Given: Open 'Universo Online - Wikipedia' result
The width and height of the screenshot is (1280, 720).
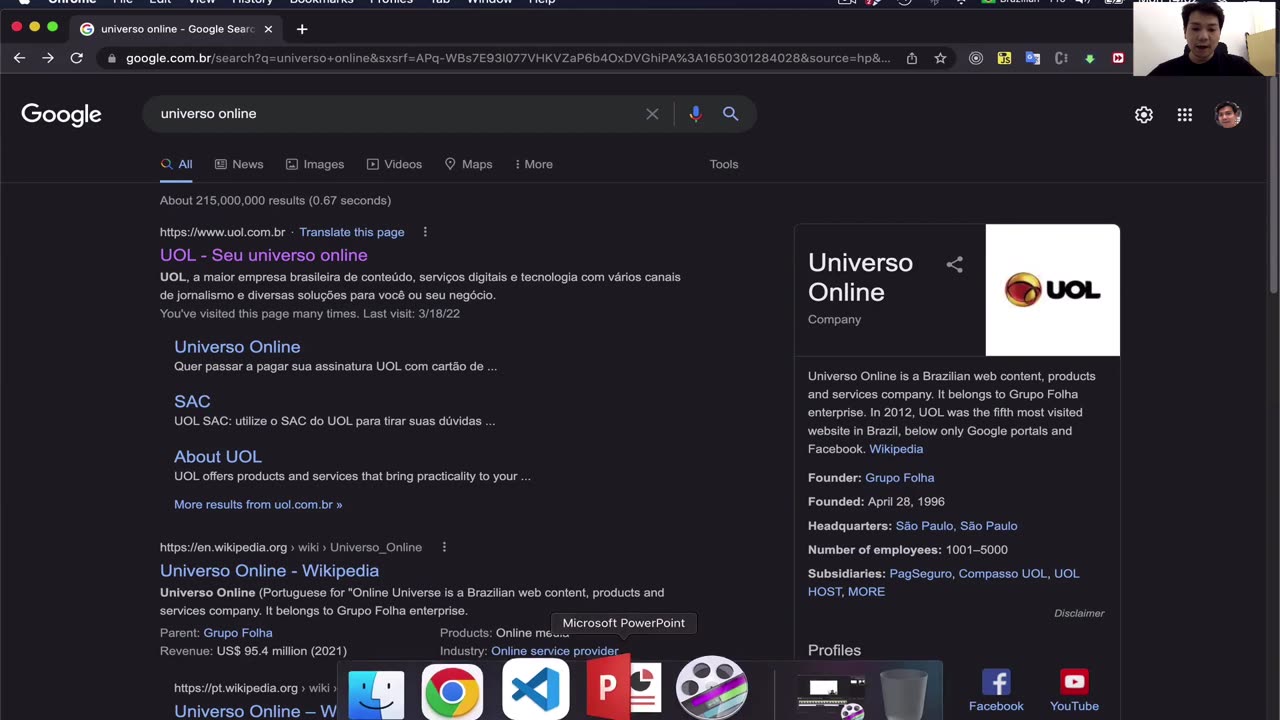Looking at the screenshot, I should pyautogui.click(x=269, y=571).
